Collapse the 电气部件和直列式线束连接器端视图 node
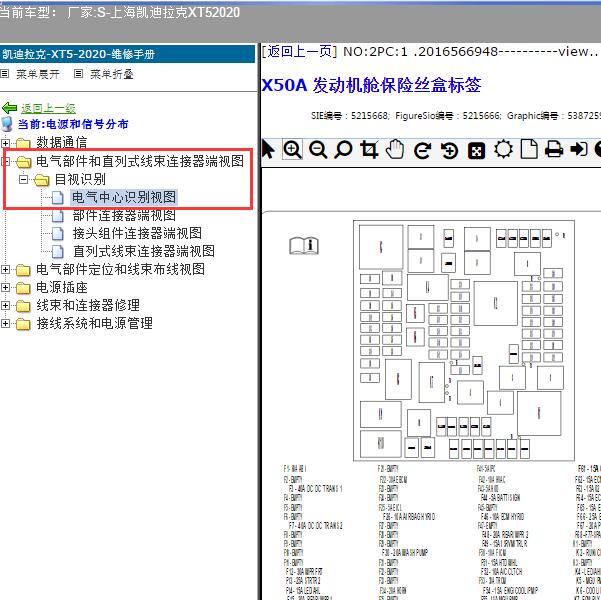The height and width of the screenshot is (600, 601). (x=5, y=161)
